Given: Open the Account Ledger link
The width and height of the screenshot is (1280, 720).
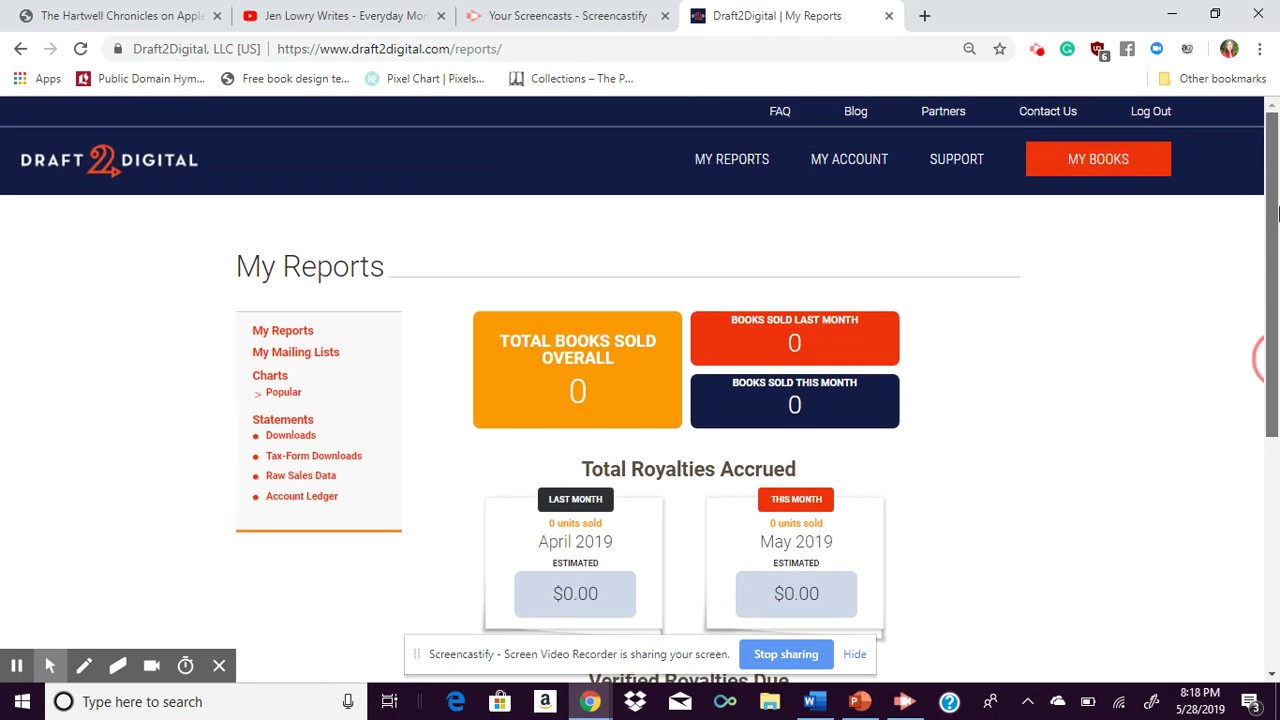Looking at the screenshot, I should click(302, 496).
